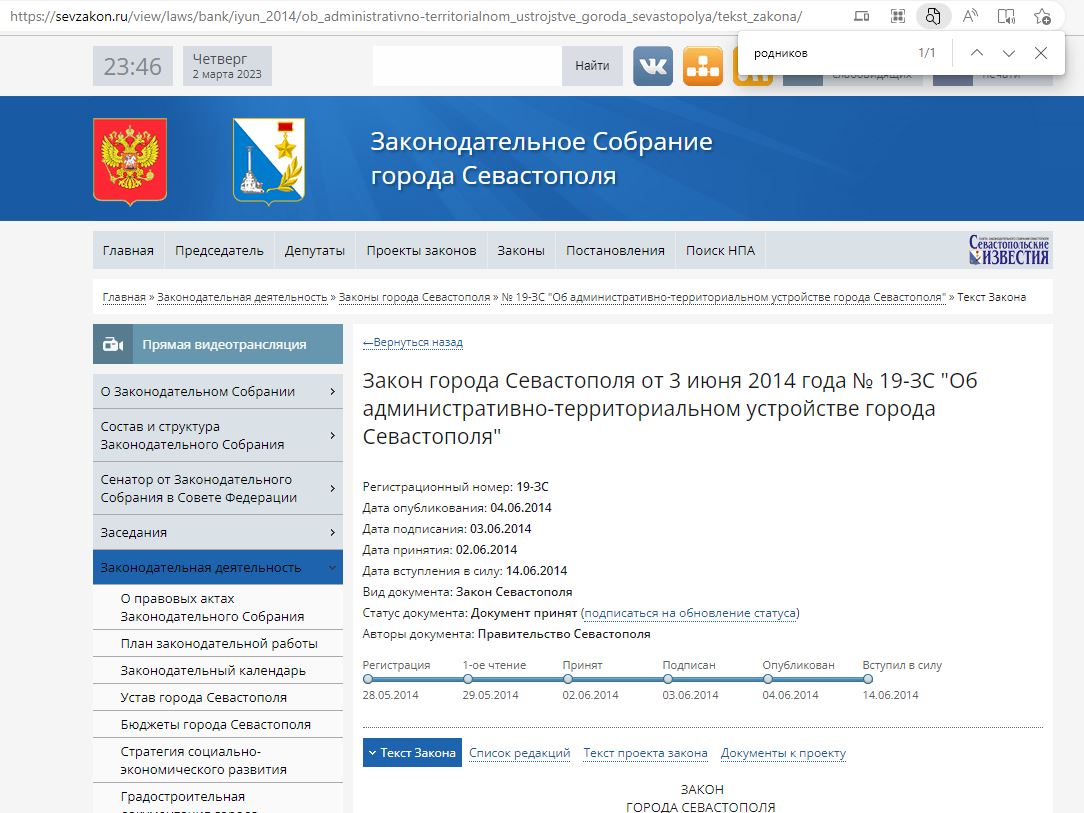
Task: Click the video camera icon for live broadcast
Action: click(112, 343)
